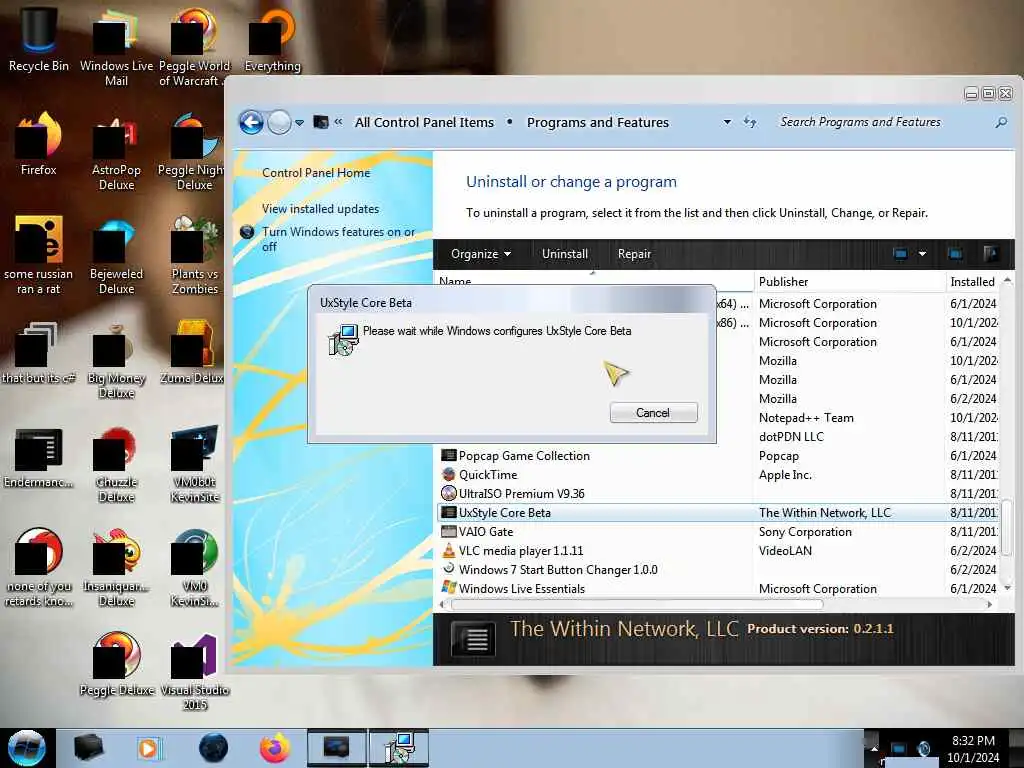Click Notepad++ Team publisher cell
Viewport: 1024px width, 768px height.
pyautogui.click(x=806, y=418)
